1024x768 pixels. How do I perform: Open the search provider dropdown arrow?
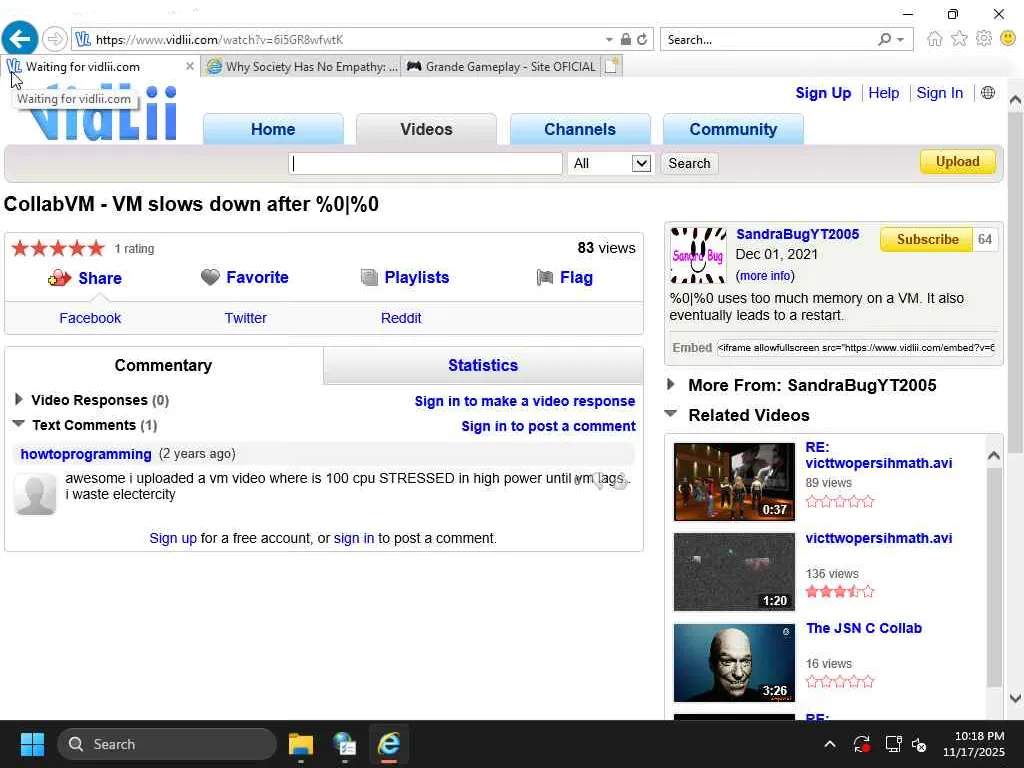click(901, 39)
